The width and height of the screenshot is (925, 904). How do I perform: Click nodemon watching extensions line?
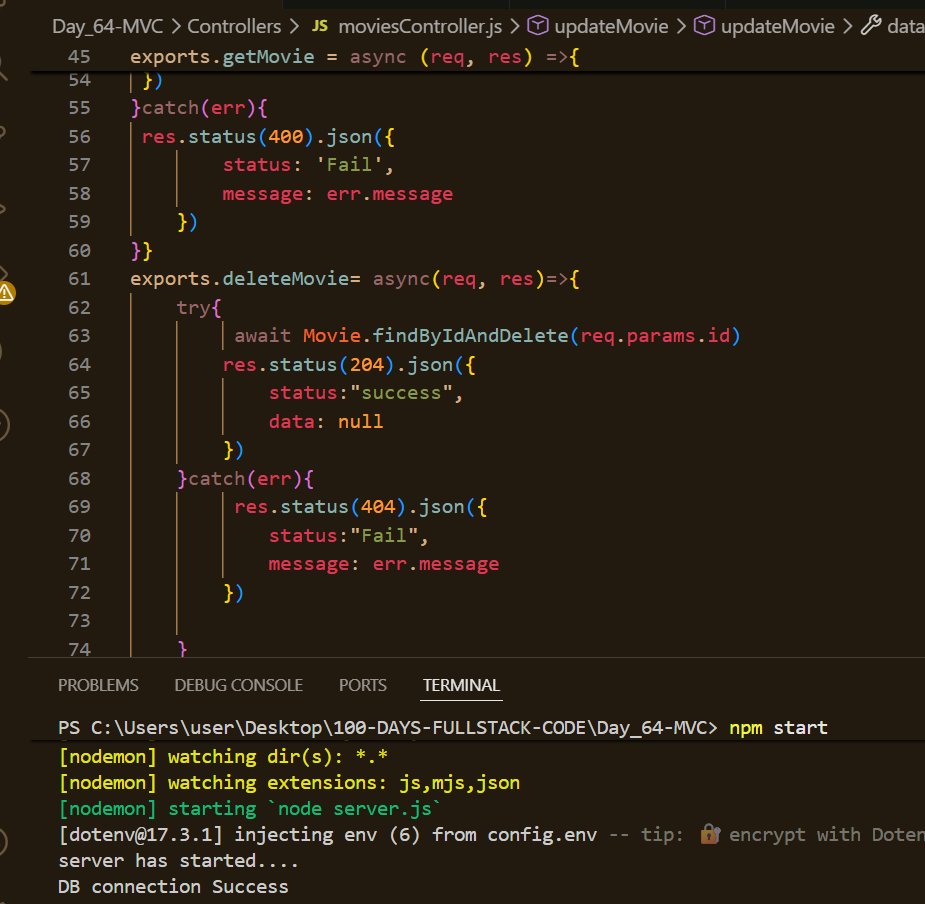(x=289, y=782)
